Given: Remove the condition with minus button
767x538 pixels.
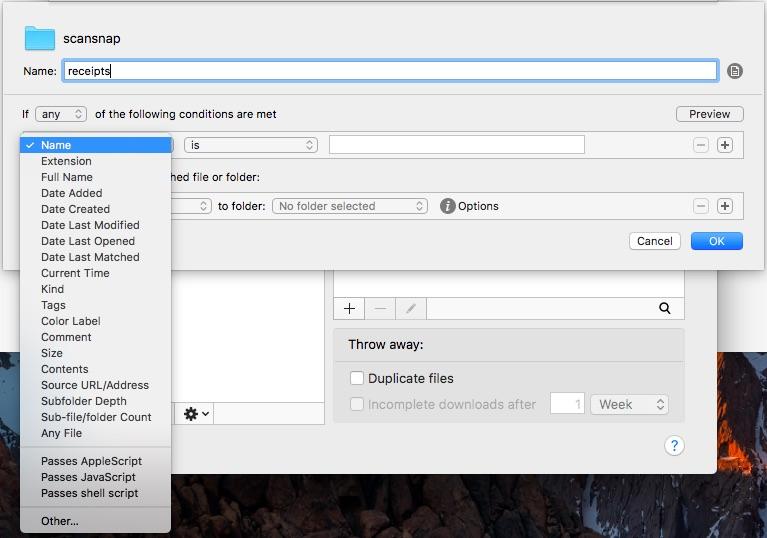Looking at the screenshot, I should pos(701,145).
